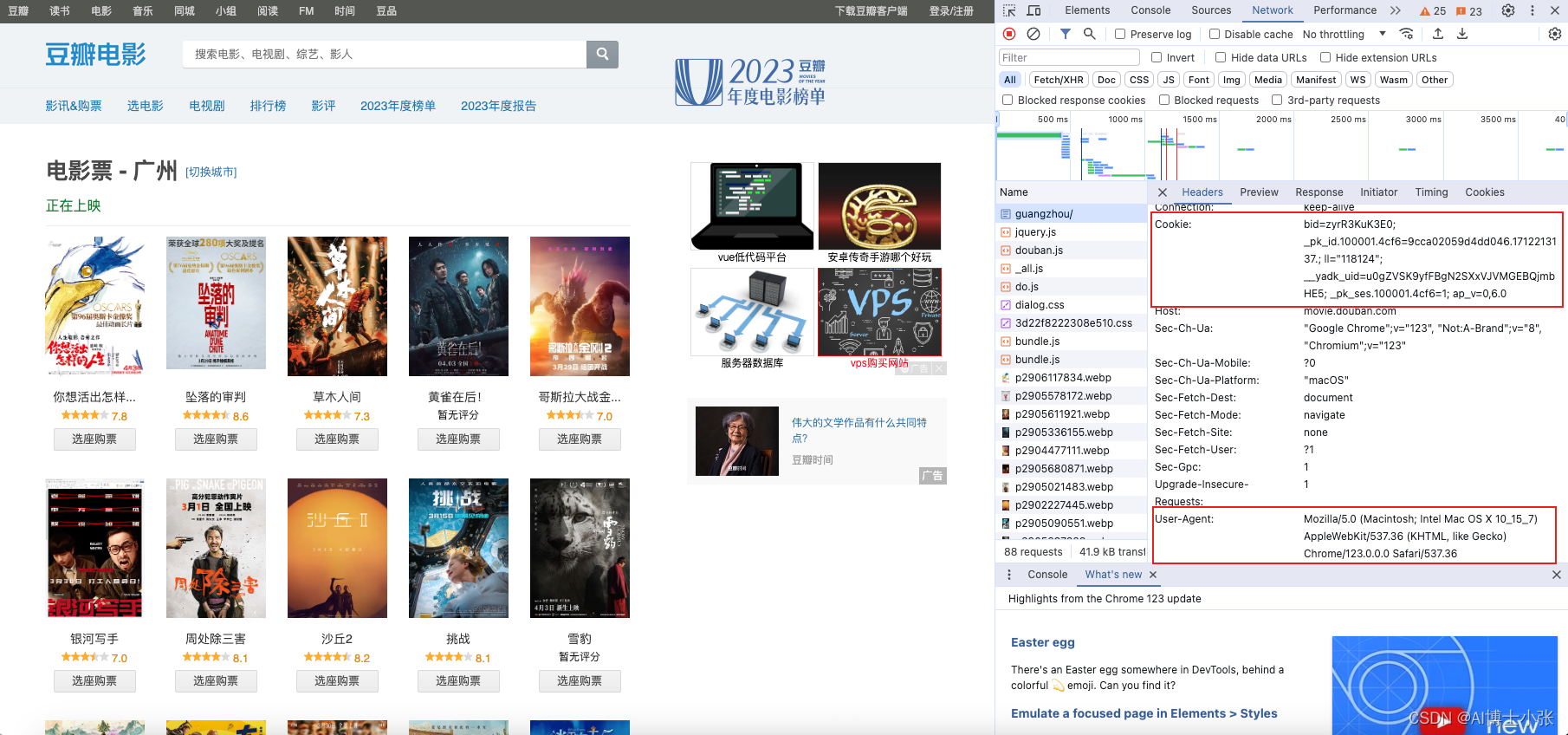The width and height of the screenshot is (1568, 735).
Task: Toggle the Invert filter checkbox
Action: coord(1157,57)
